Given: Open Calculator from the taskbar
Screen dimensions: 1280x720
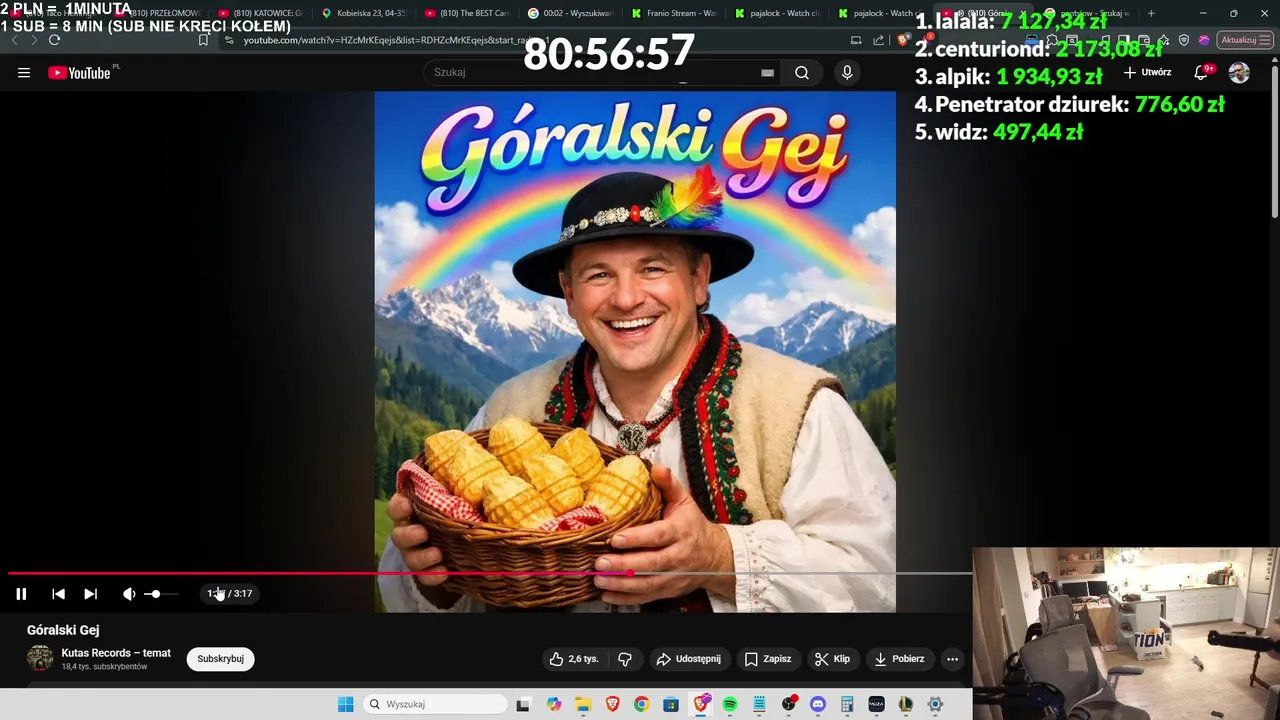Looking at the screenshot, I should (x=847, y=704).
